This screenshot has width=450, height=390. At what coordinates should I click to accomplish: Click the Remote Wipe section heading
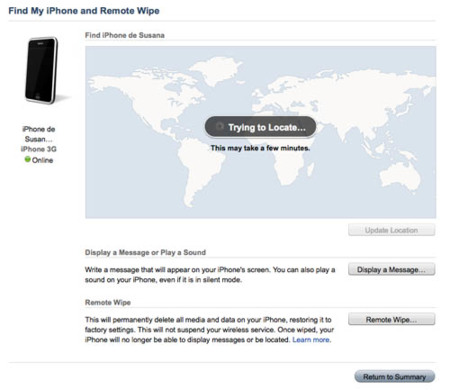(108, 302)
